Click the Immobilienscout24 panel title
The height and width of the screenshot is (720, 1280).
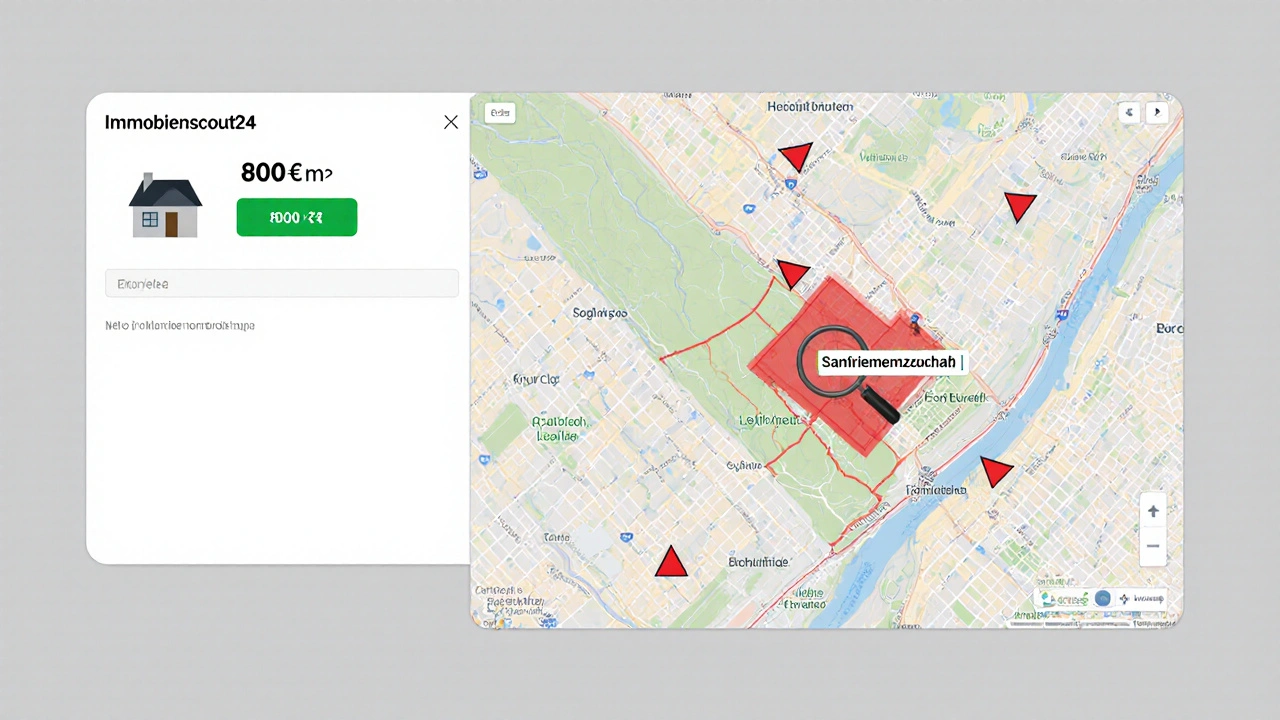[x=180, y=122]
